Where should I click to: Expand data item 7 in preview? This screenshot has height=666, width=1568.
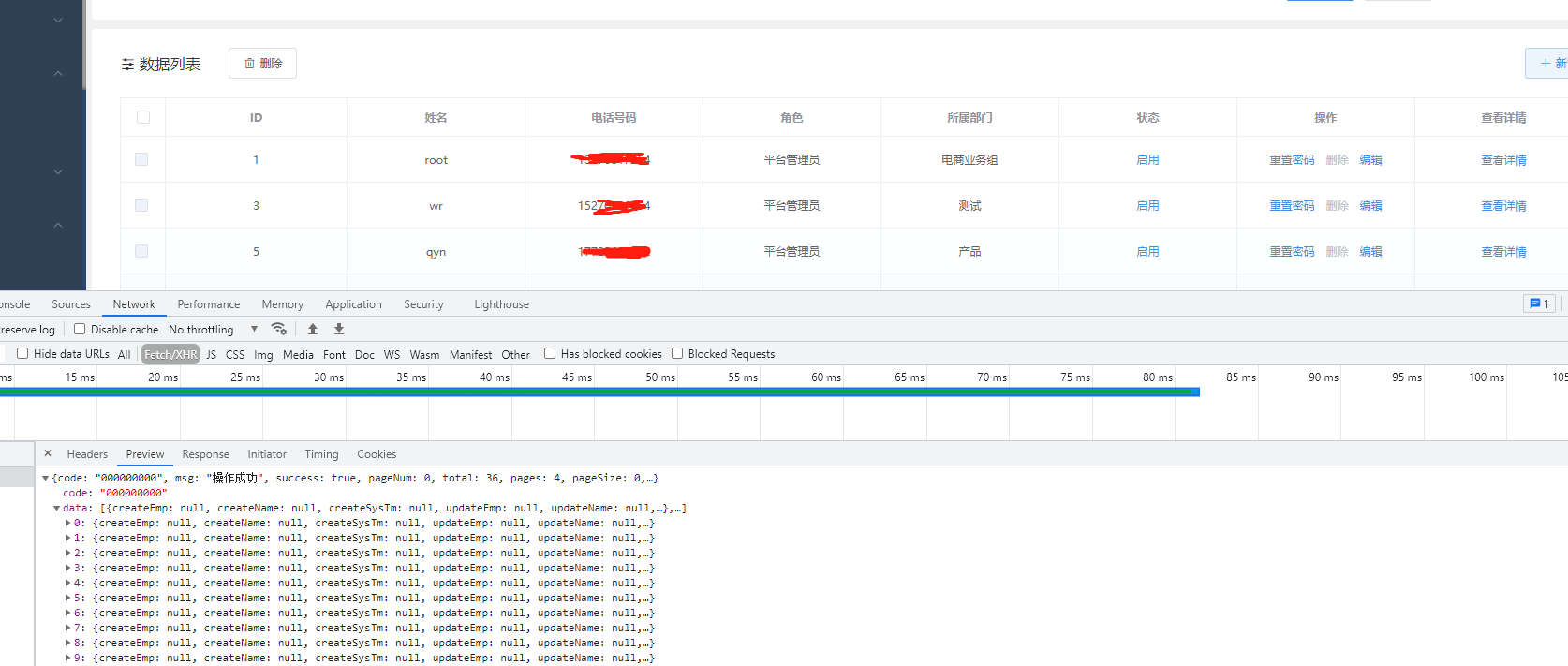[67, 628]
